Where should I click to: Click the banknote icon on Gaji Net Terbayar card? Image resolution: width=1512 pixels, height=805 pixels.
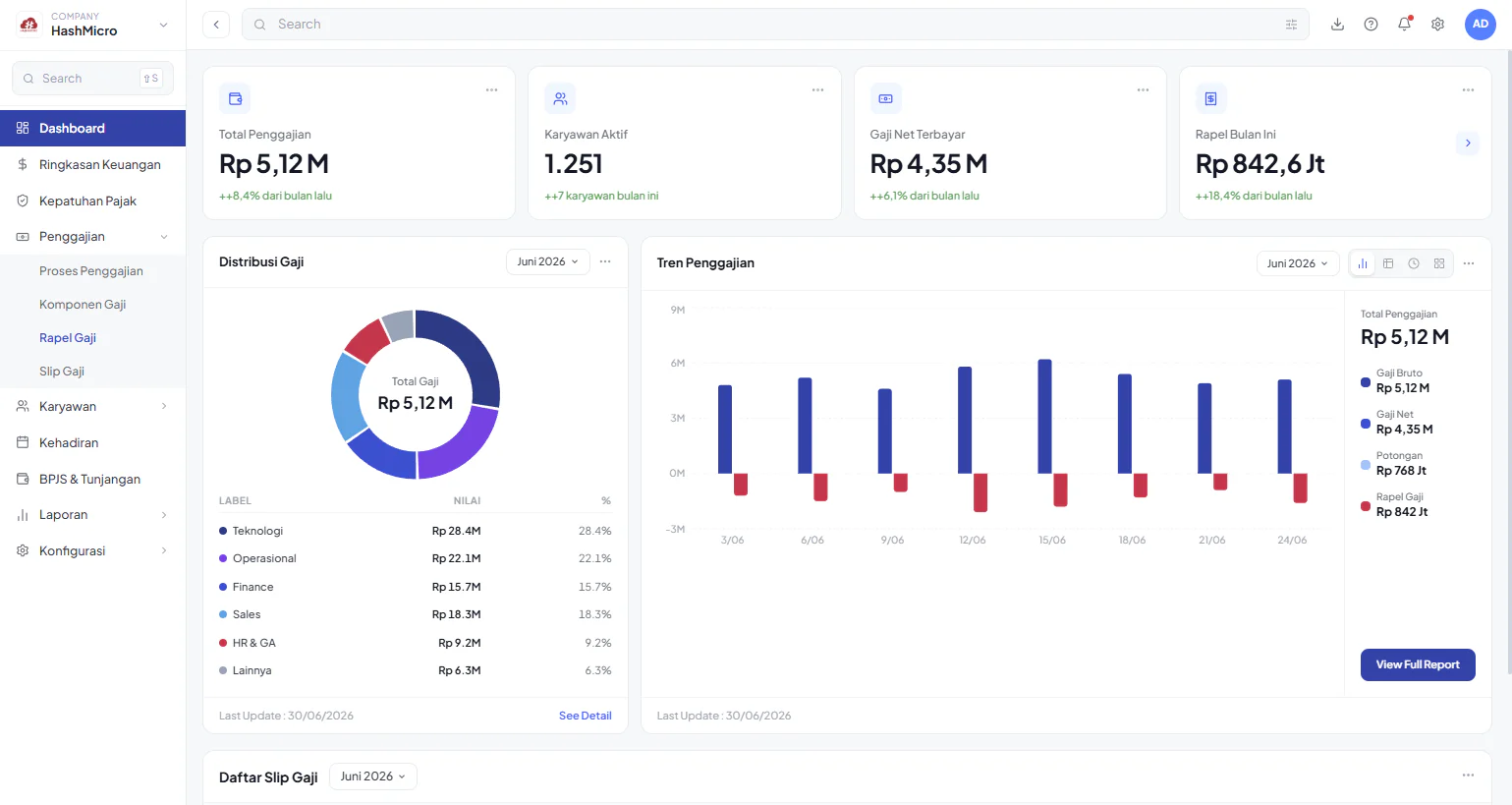coord(885,98)
